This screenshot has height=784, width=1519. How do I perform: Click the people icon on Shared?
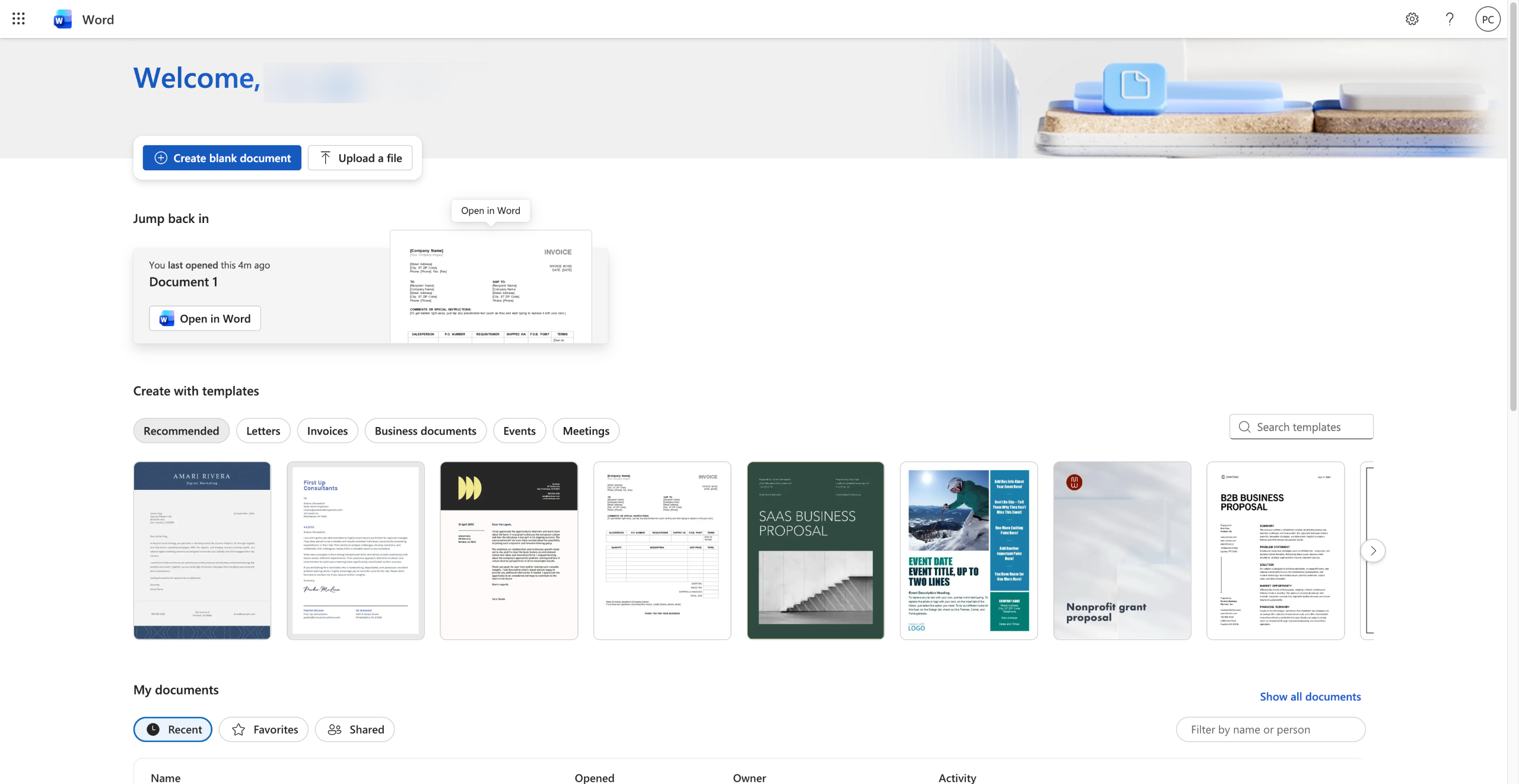[335, 729]
